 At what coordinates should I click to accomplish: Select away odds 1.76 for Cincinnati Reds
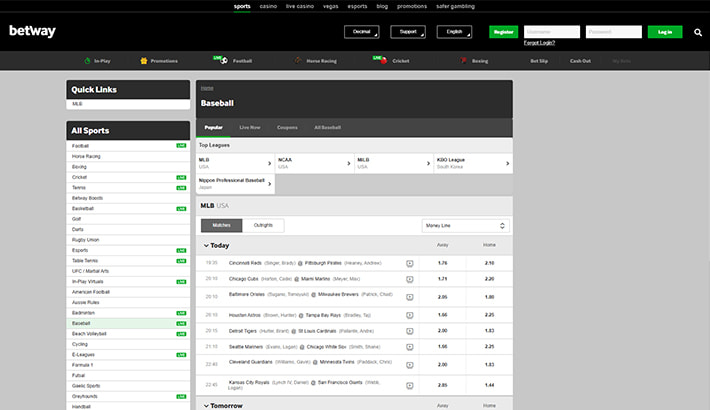442,263
